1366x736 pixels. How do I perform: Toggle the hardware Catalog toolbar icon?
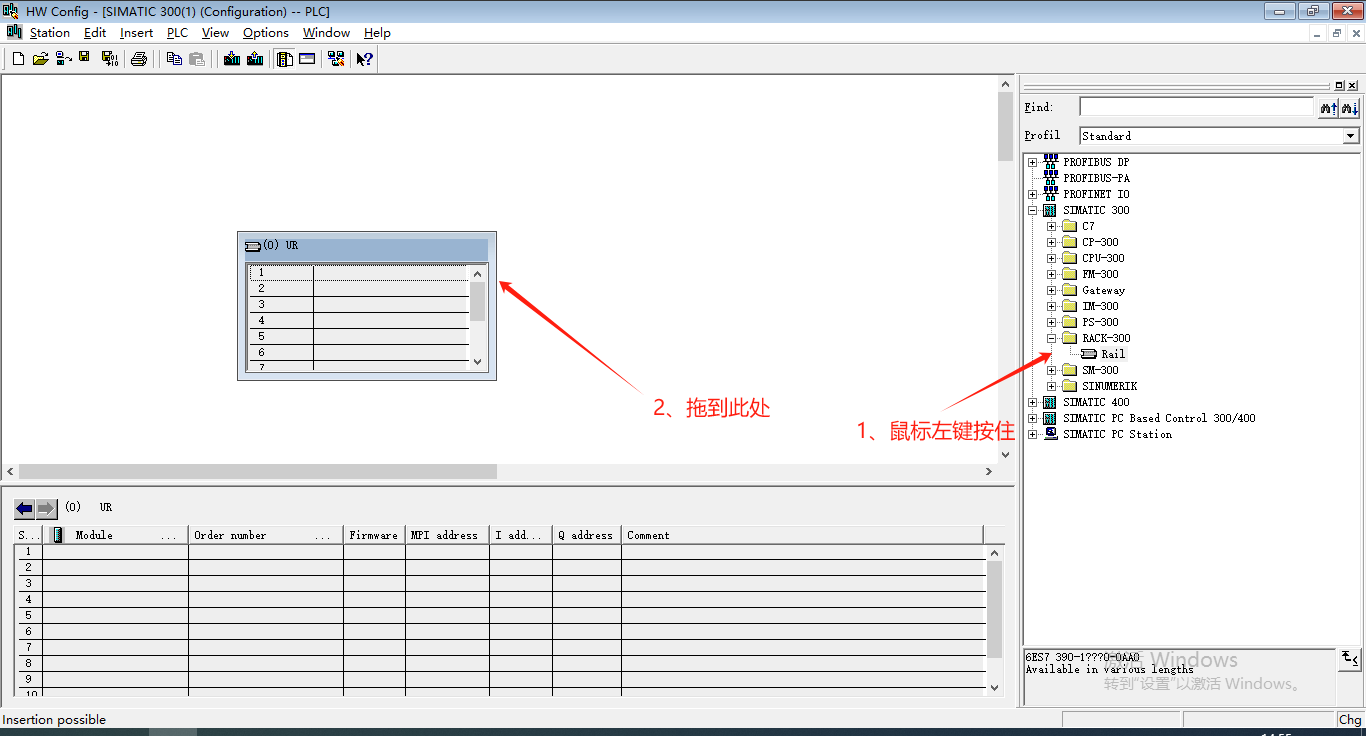pos(285,59)
